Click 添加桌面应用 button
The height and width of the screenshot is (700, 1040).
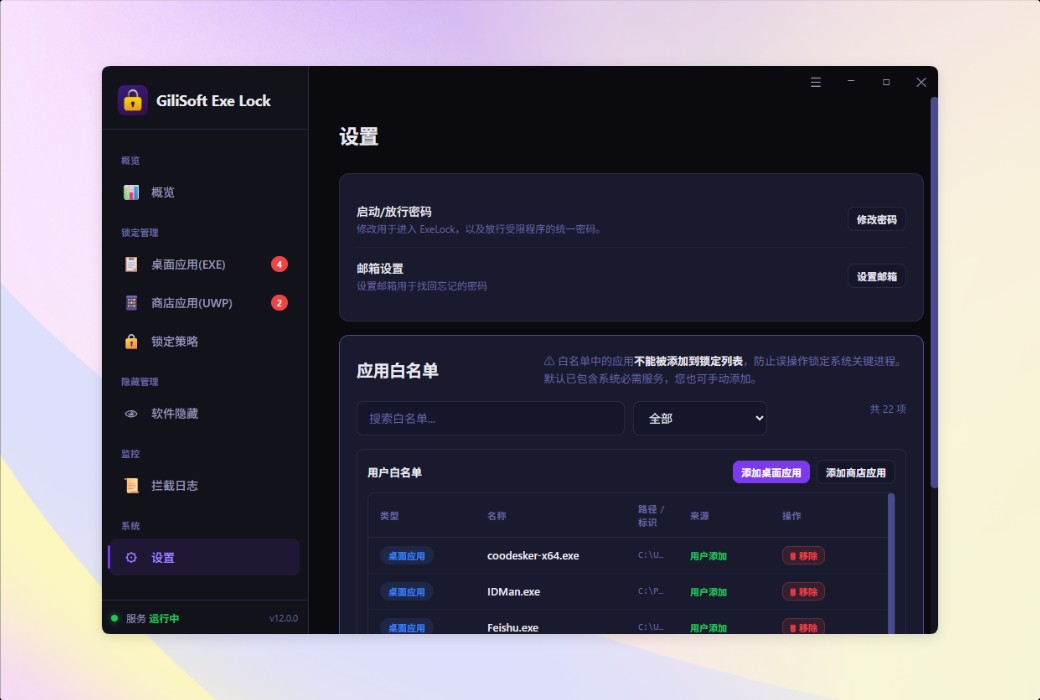point(771,472)
